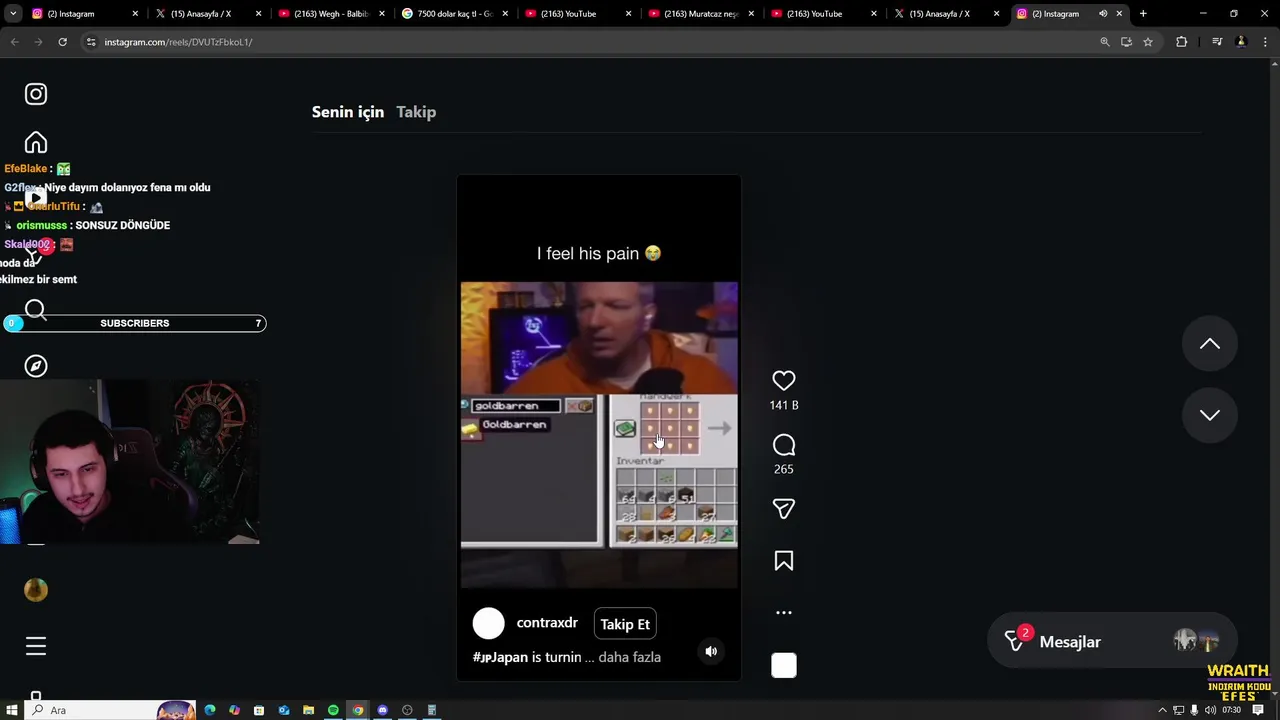Open a new tab with the plus button
The image size is (1280, 720).
(1143, 14)
